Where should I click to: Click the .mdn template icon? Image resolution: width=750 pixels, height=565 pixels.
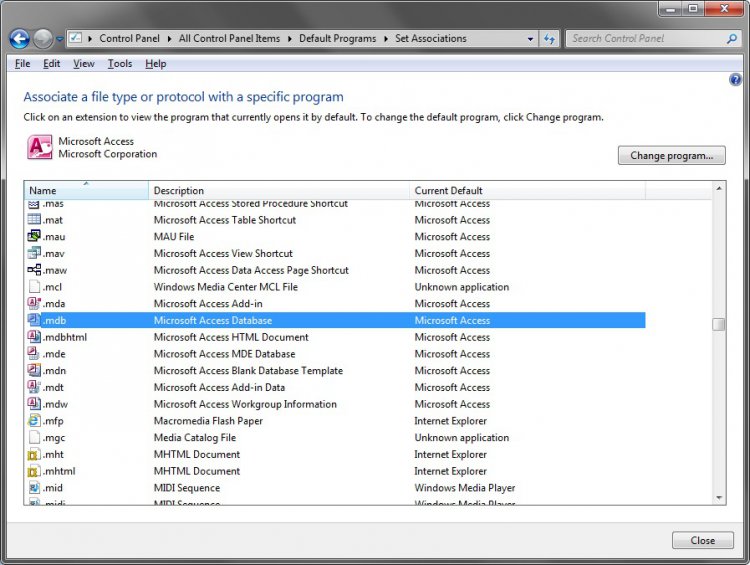(x=34, y=370)
